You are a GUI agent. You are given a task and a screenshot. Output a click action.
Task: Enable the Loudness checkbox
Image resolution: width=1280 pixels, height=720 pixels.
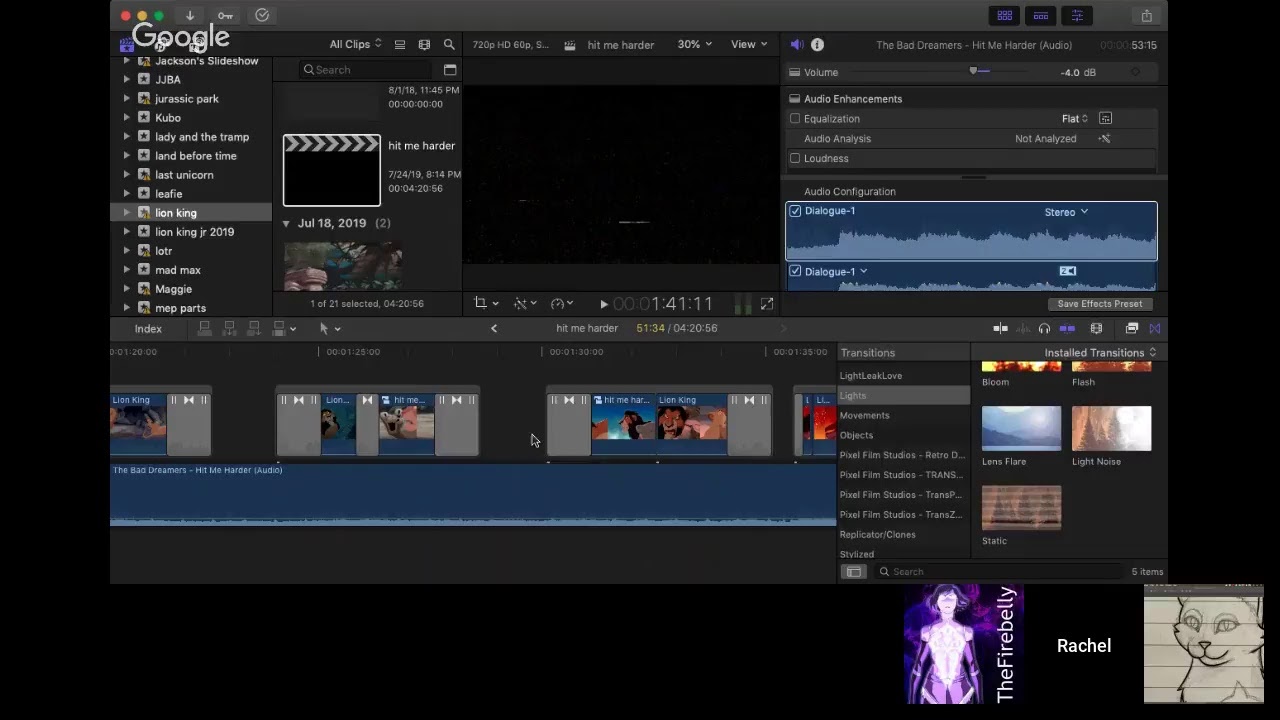pos(795,158)
